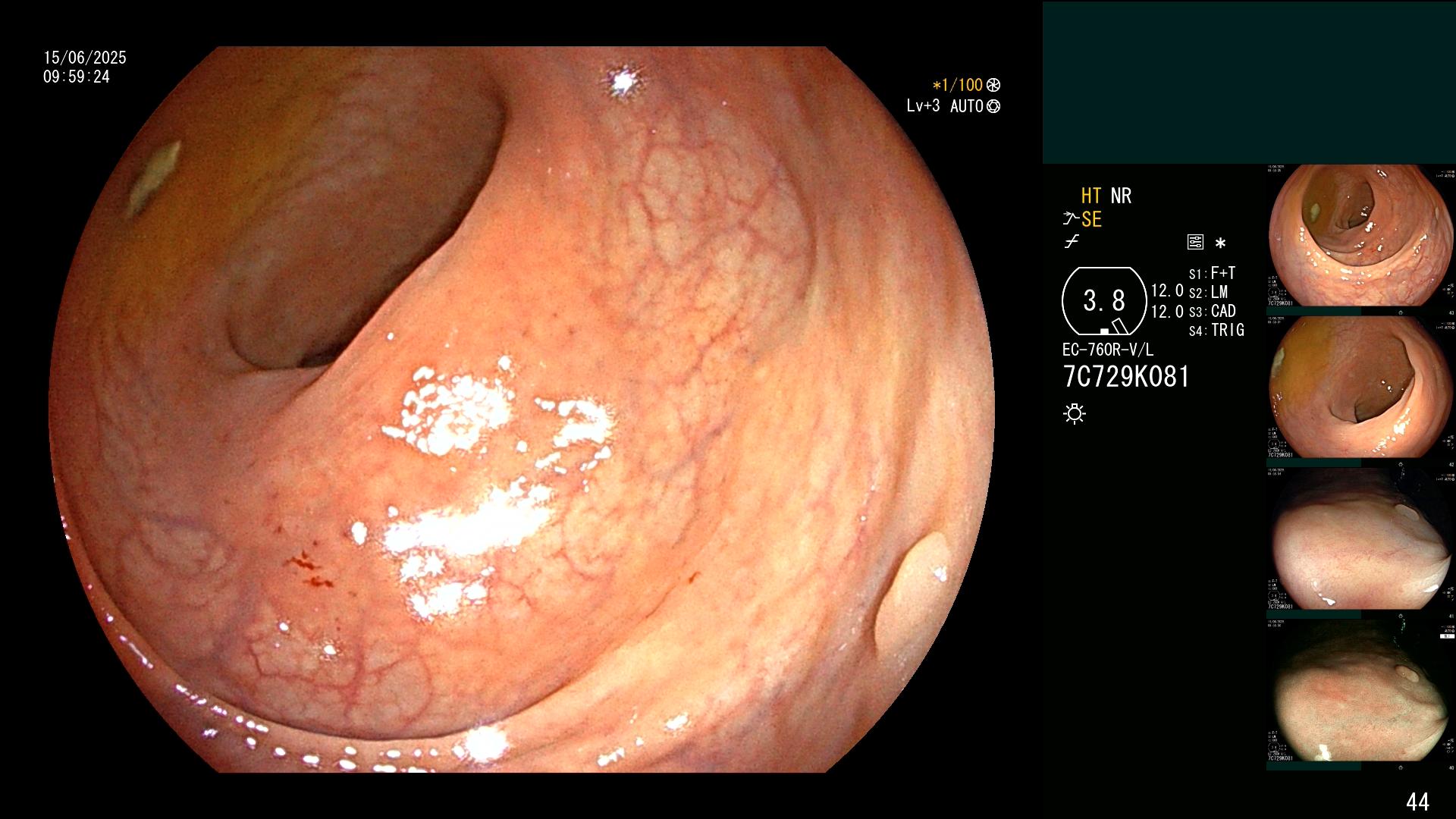Click the dark teal panel at top right

coord(1249,82)
